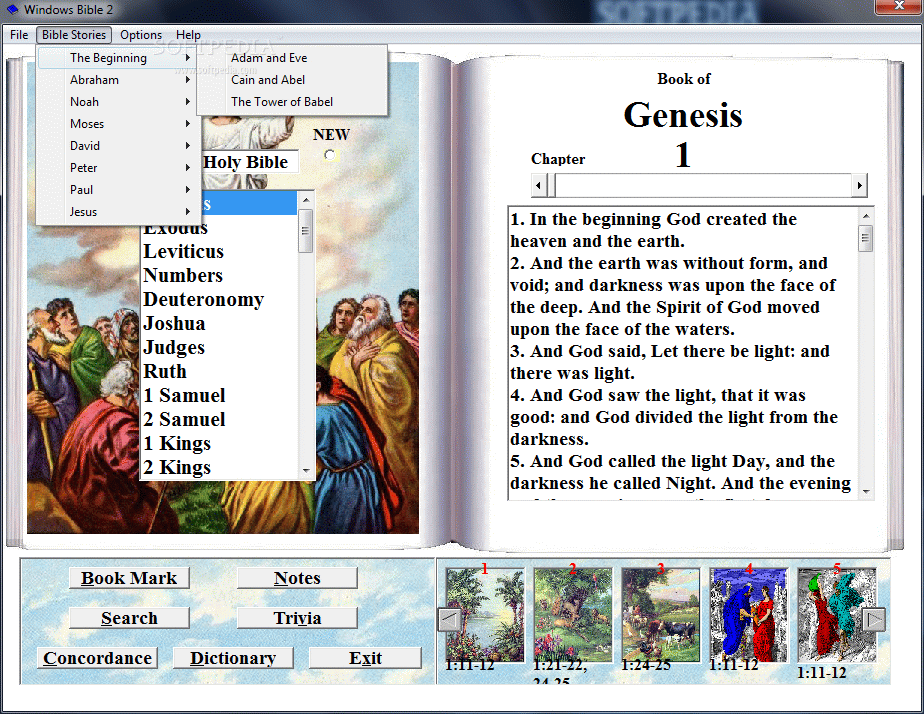Open the File menu

click(19, 35)
